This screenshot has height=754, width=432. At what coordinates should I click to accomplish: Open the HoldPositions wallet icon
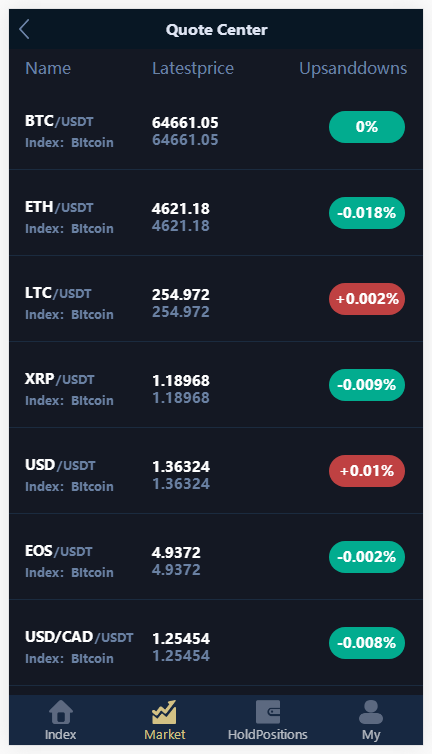coord(268,712)
